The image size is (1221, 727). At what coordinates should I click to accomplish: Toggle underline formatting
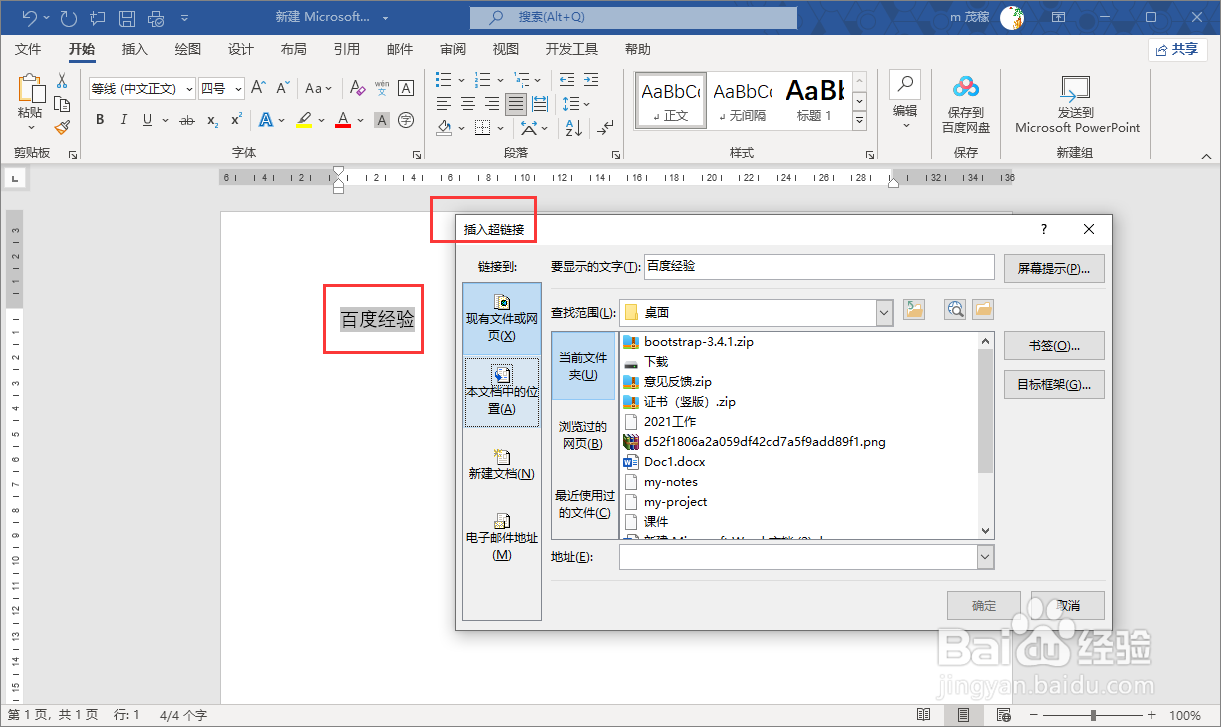pos(148,120)
